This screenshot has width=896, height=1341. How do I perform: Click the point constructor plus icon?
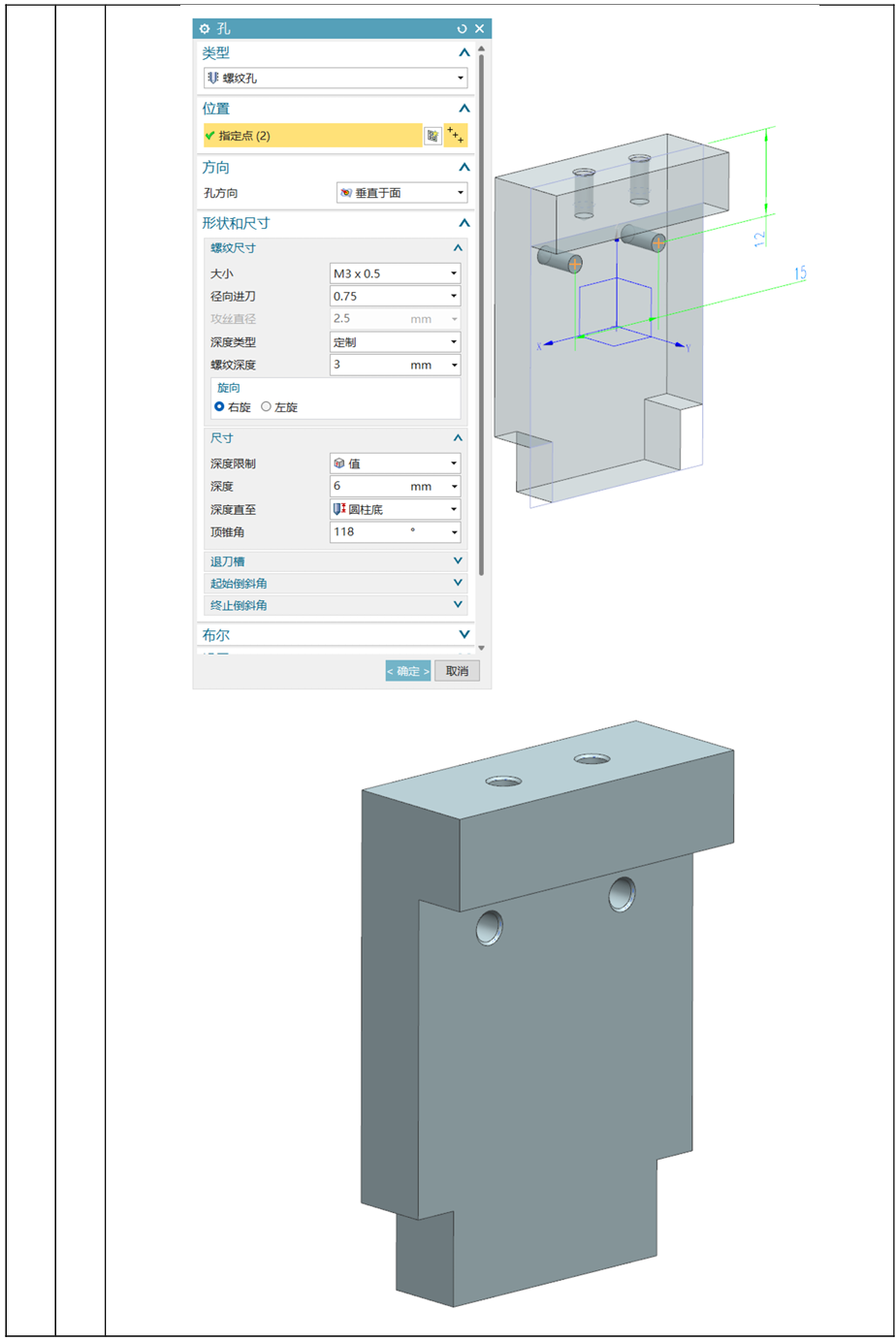click(456, 136)
